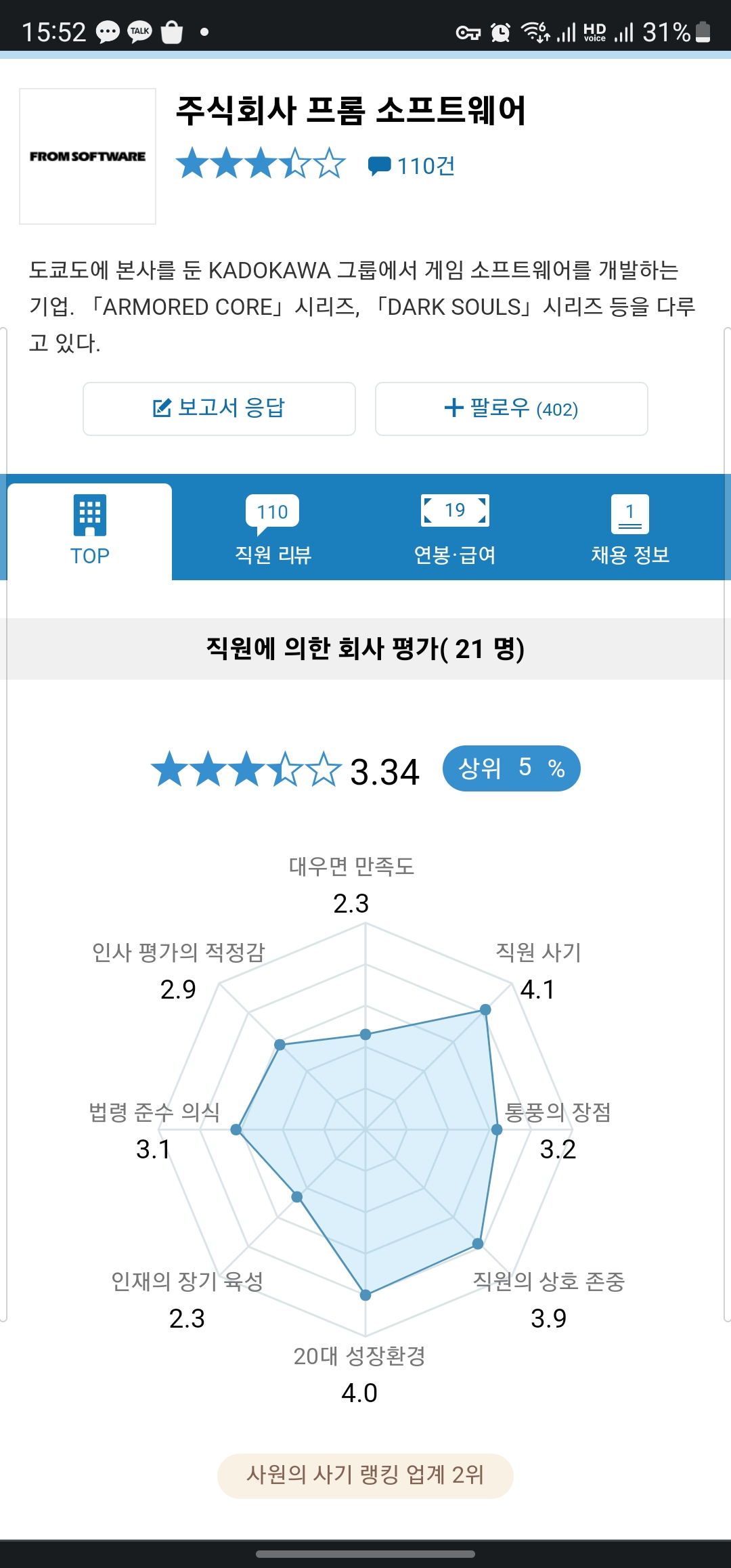Viewport: 731px width, 1568px height.
Task: Click the pencil icon in 보고서 응답
Action: [162, 408]
